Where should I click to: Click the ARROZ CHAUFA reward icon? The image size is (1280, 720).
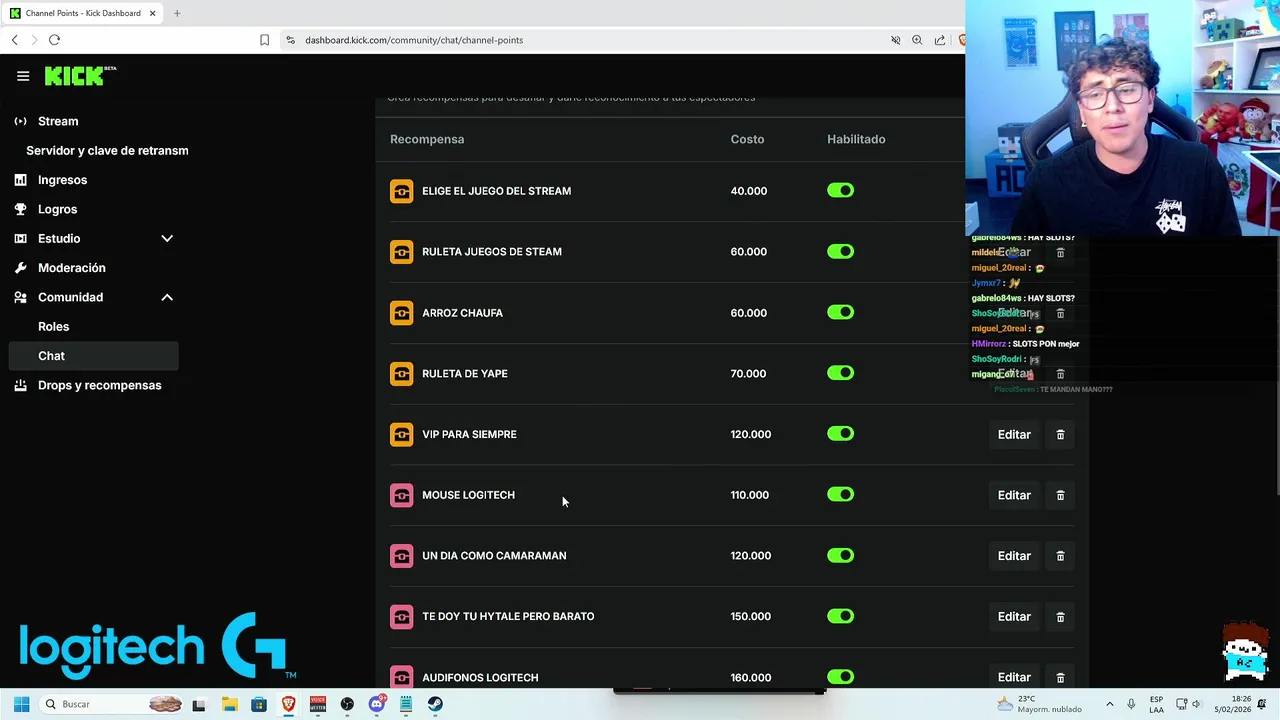tap(401, 313)
